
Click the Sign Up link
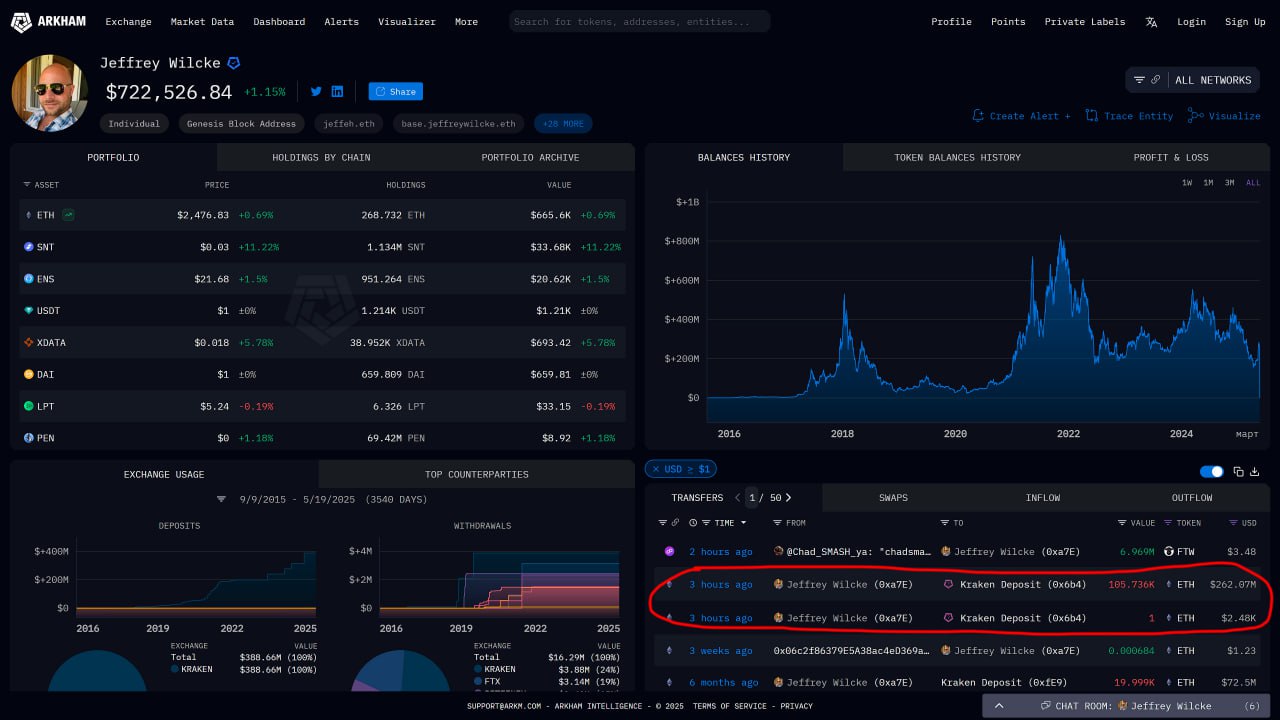click(1245, 22)
